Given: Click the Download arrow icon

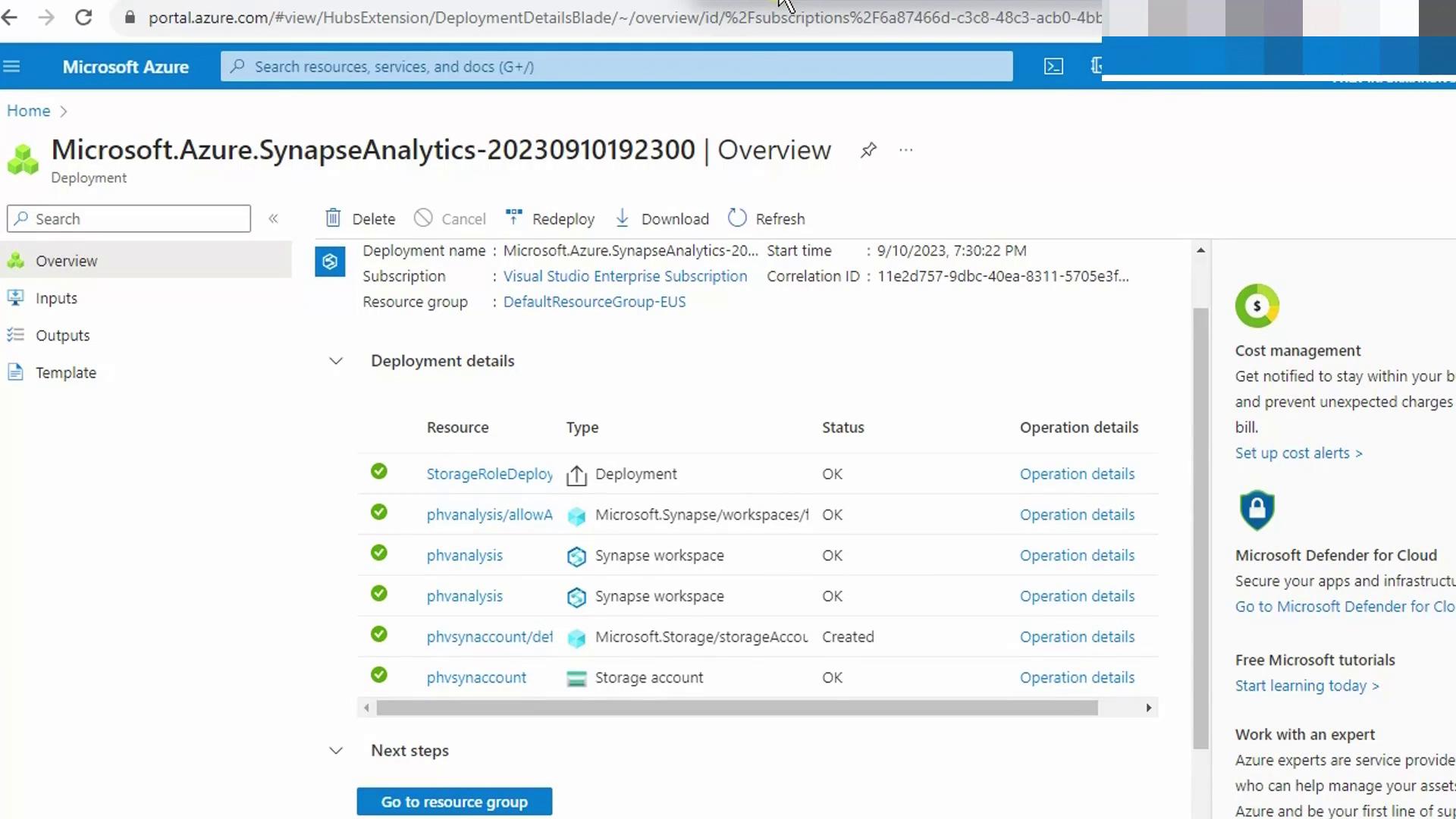Looking at the screenshot, I should pos(622,218).
